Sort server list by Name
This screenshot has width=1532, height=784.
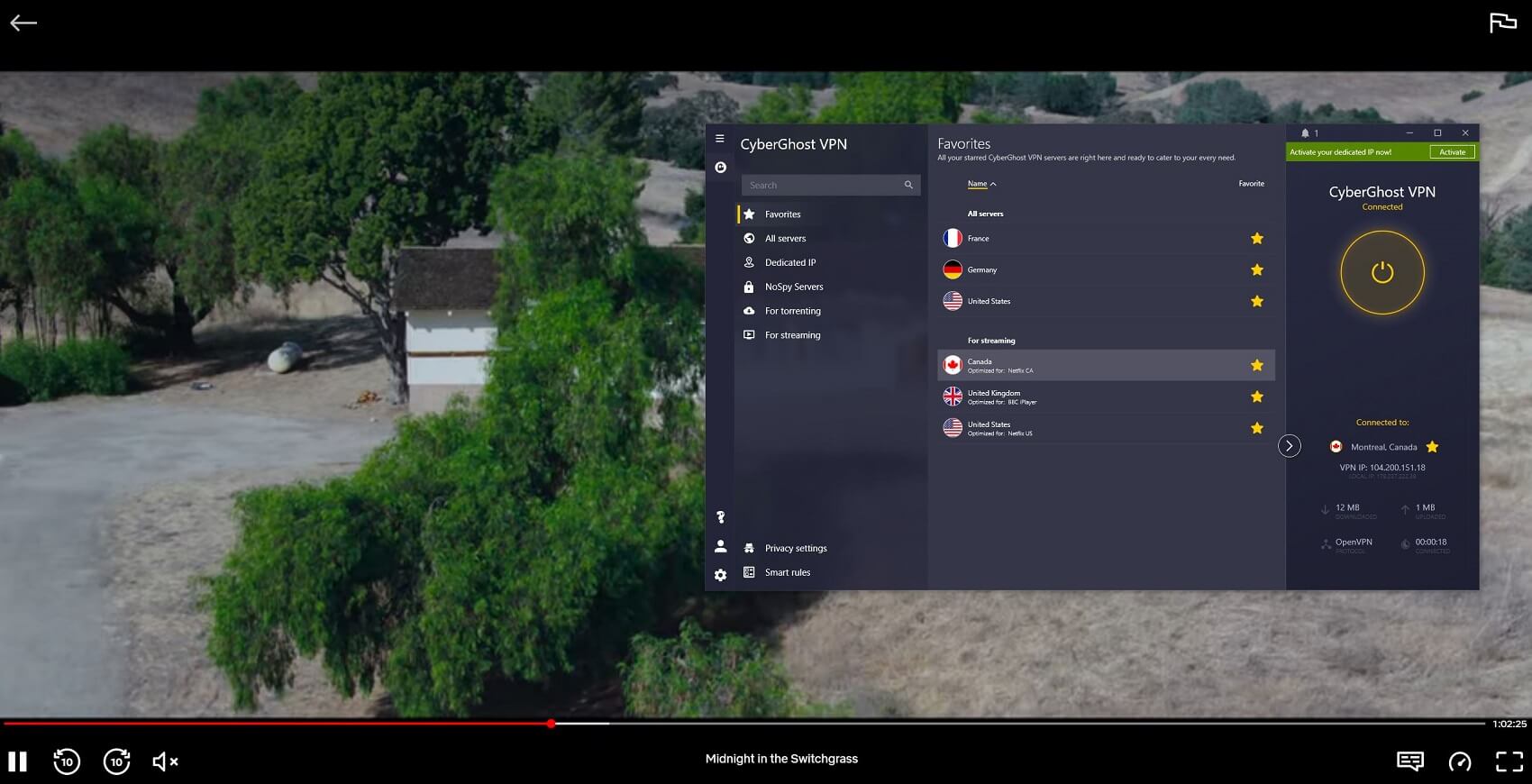981,184
